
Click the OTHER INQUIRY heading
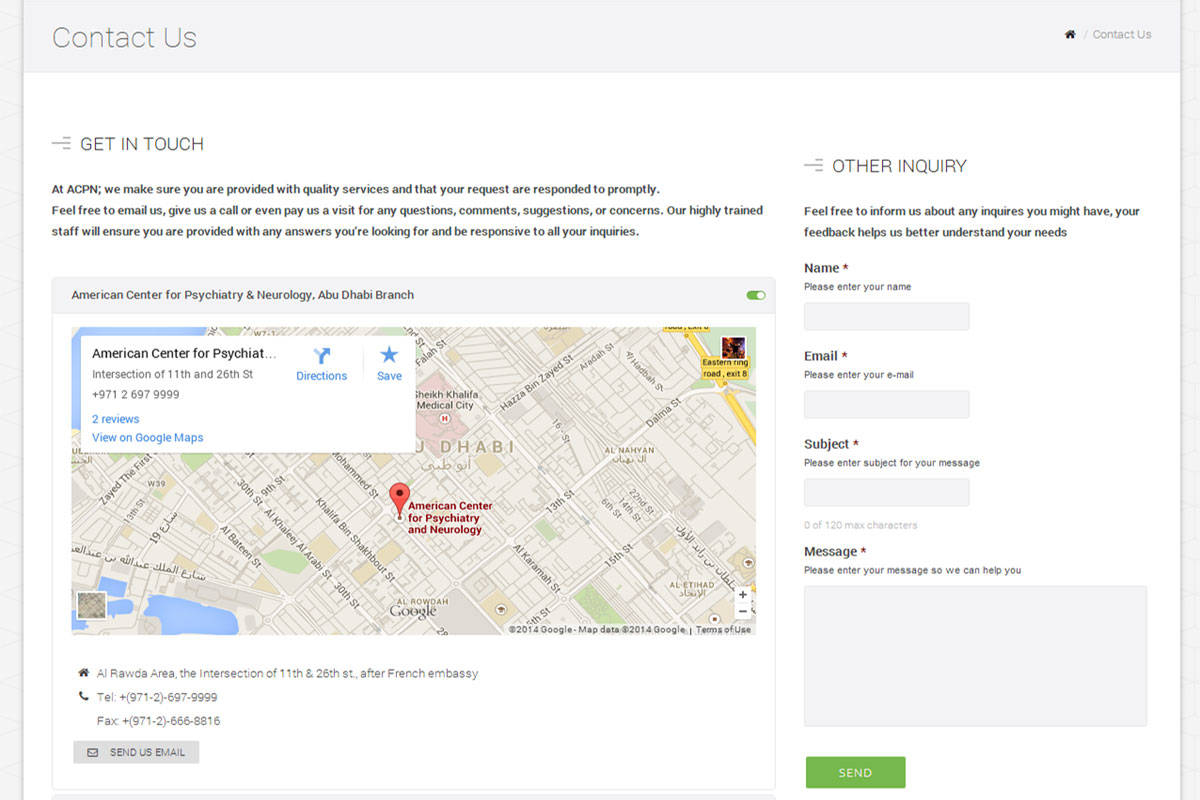click(899, 166)
